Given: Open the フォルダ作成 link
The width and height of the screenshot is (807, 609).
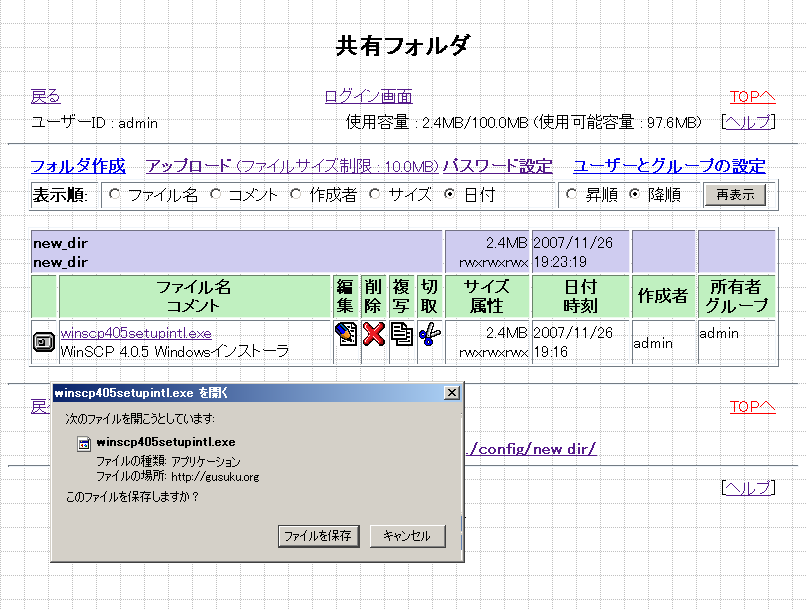Looking at the screenshot, I should 78,166.
